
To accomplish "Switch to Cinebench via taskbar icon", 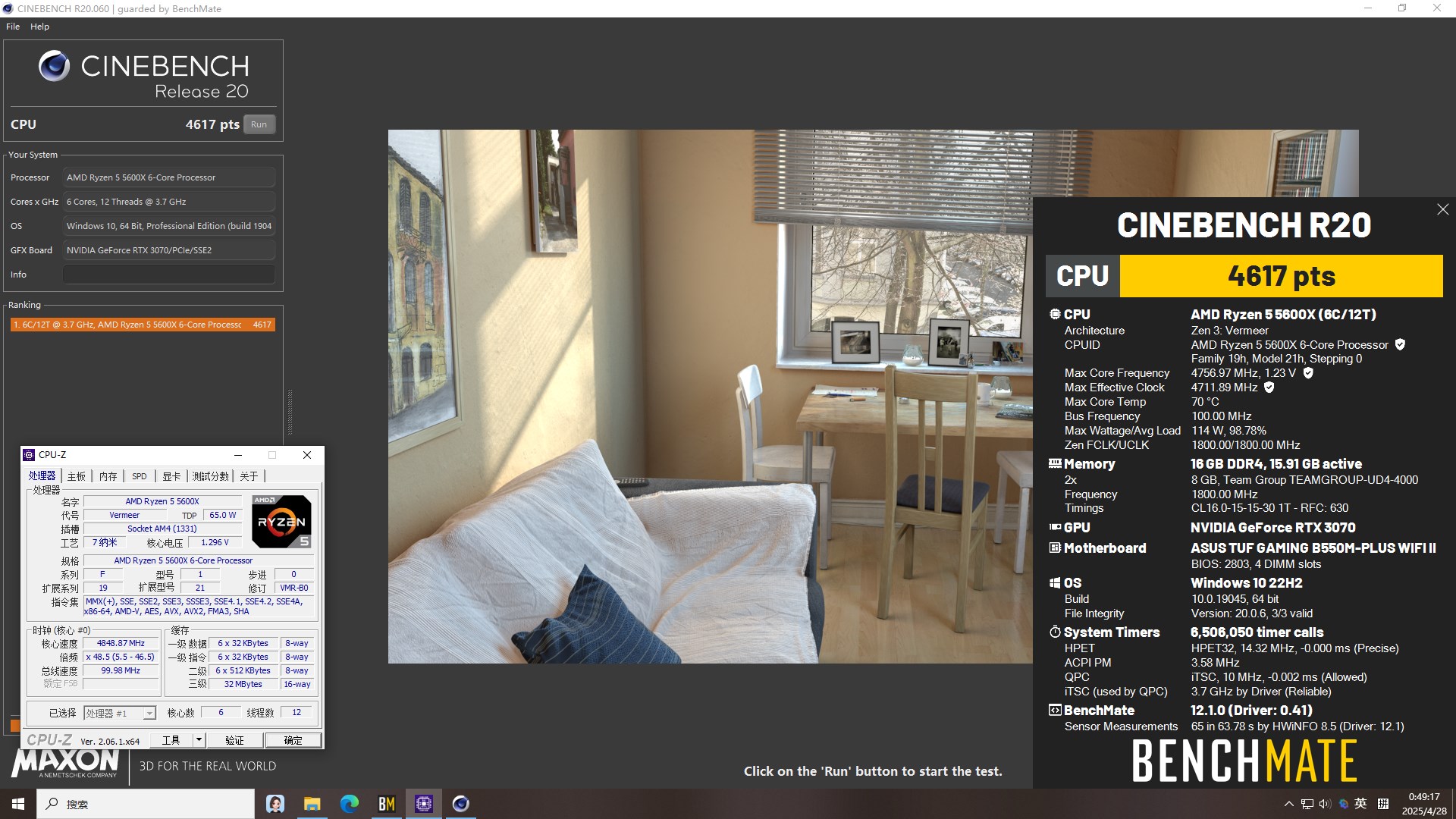I will pos(460,804).
